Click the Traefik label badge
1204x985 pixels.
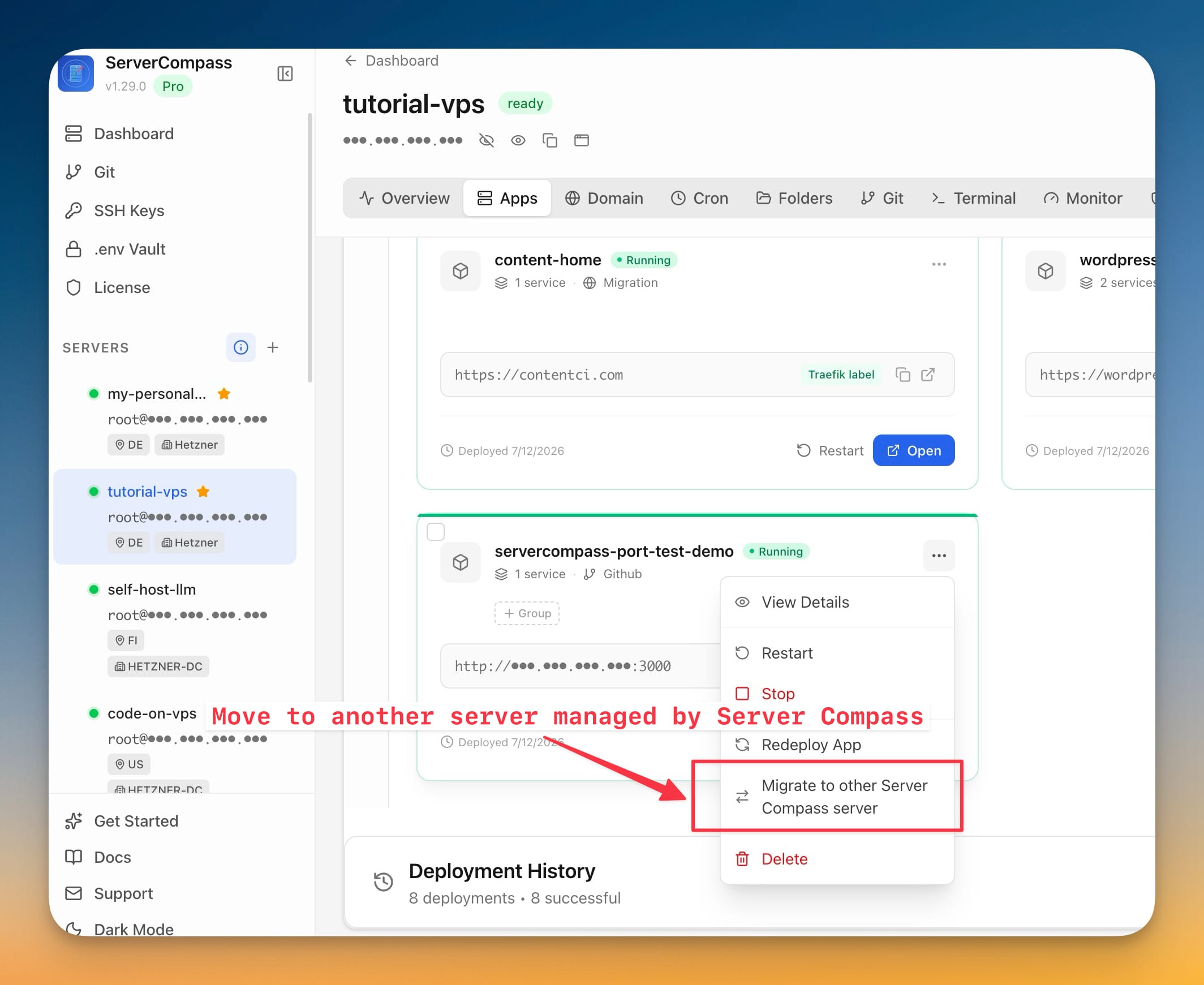tap(841, 375)
